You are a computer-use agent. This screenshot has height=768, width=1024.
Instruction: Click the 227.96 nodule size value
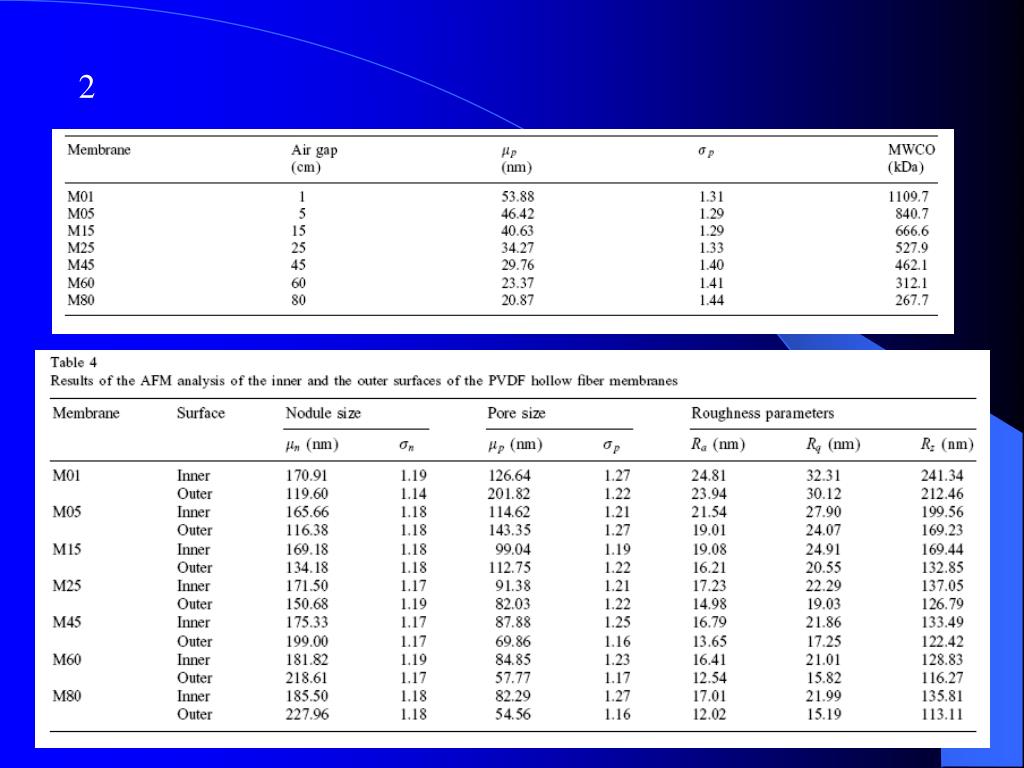(307, 715)
